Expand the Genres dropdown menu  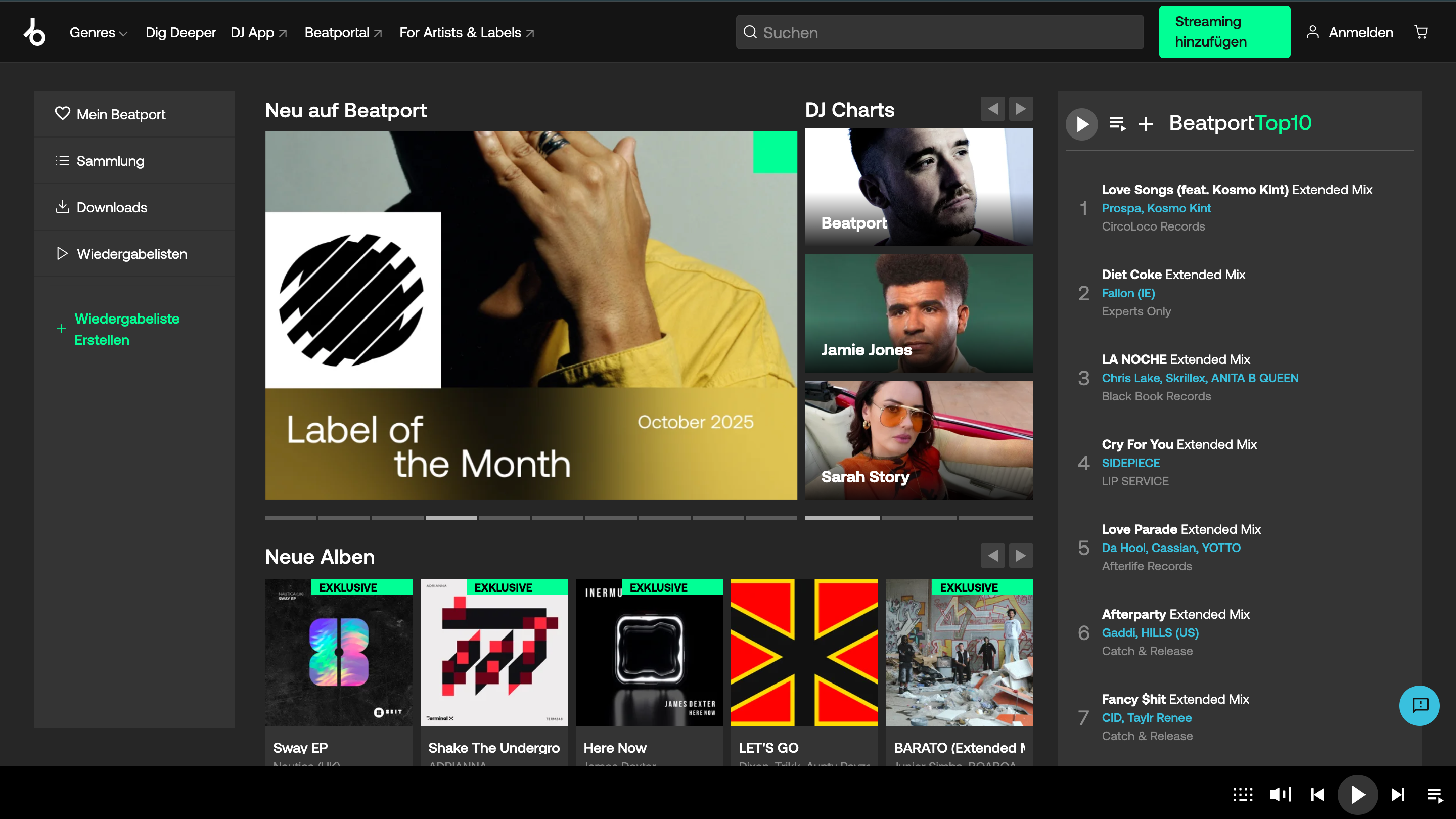click(99, 33)
